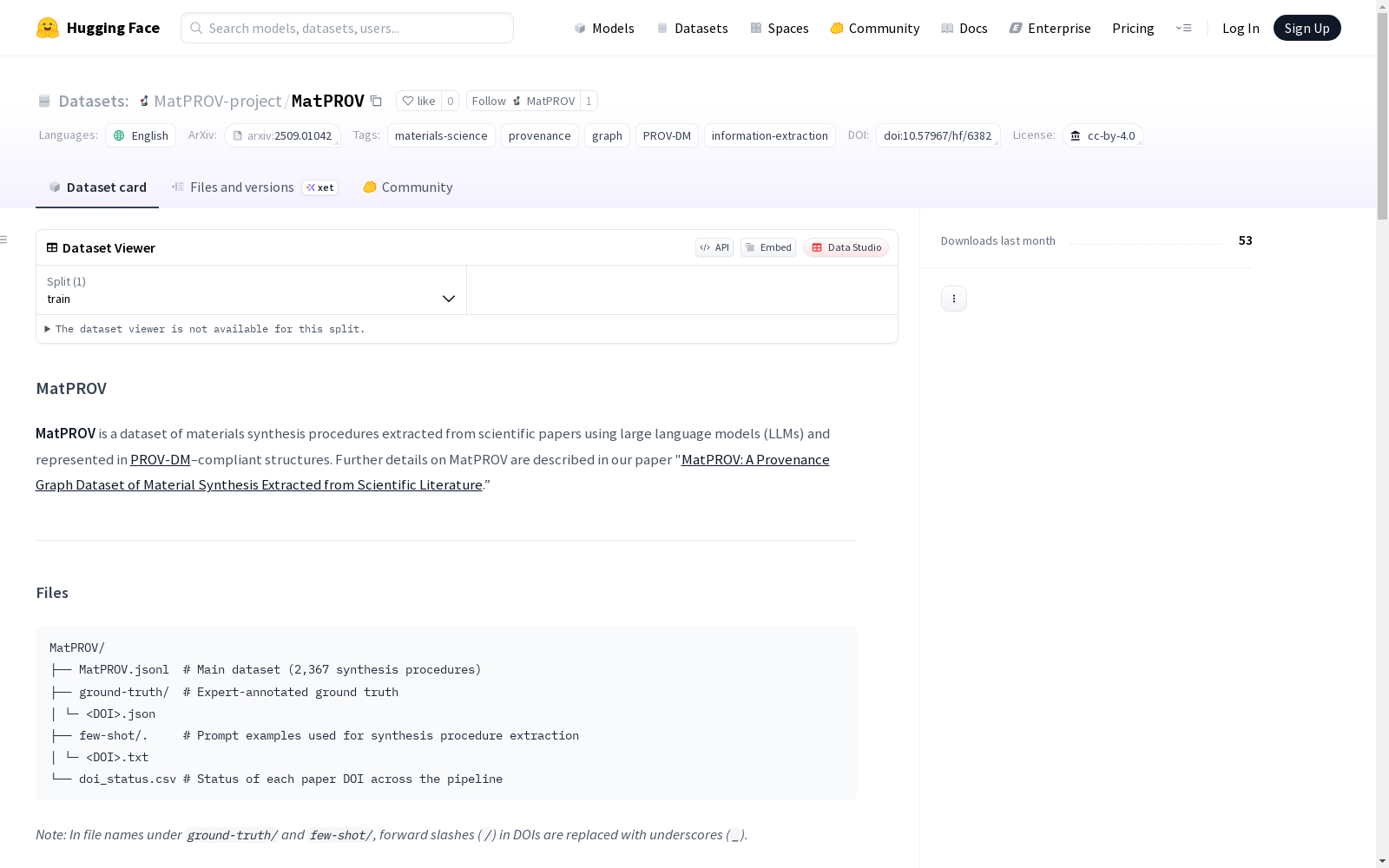
Task: Click the Files section heading
Action: [x=52, y=593]
